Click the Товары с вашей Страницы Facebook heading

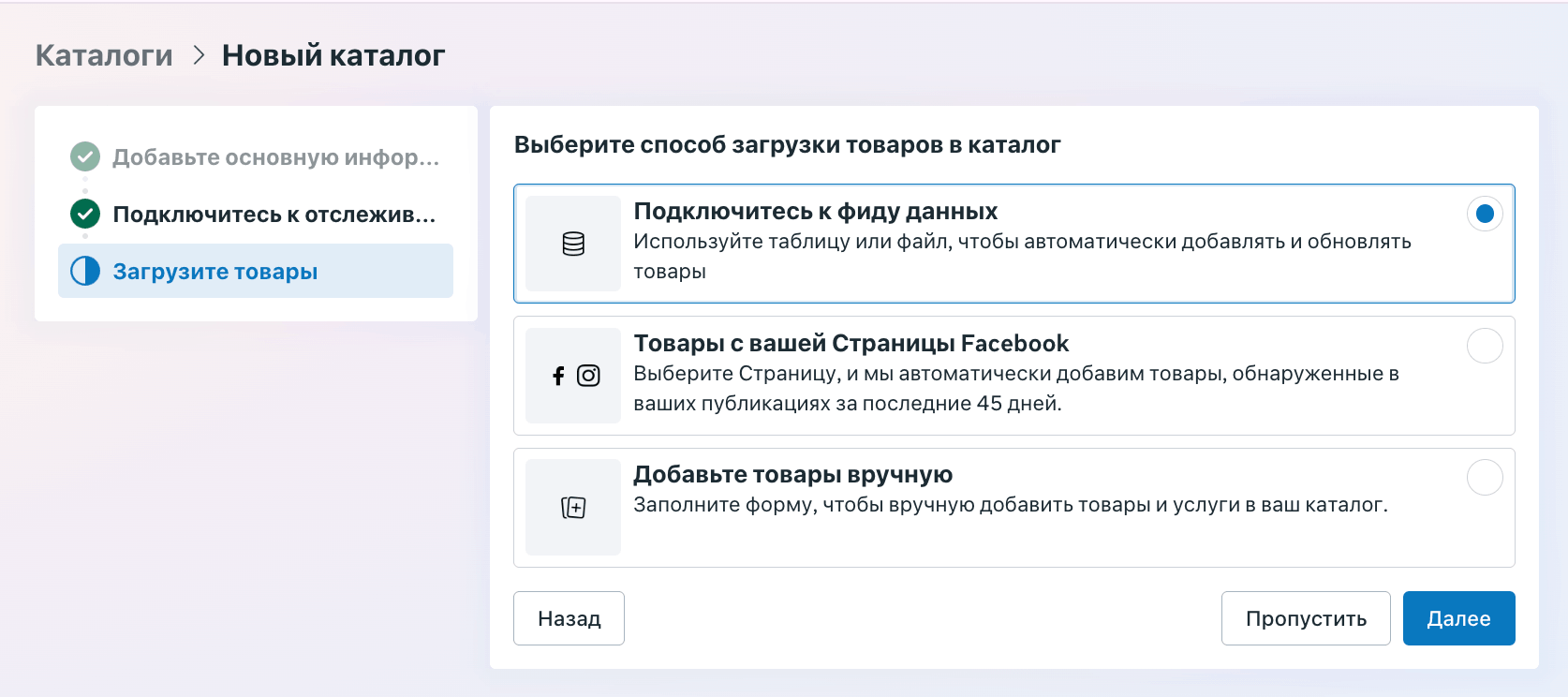point(851,343)
